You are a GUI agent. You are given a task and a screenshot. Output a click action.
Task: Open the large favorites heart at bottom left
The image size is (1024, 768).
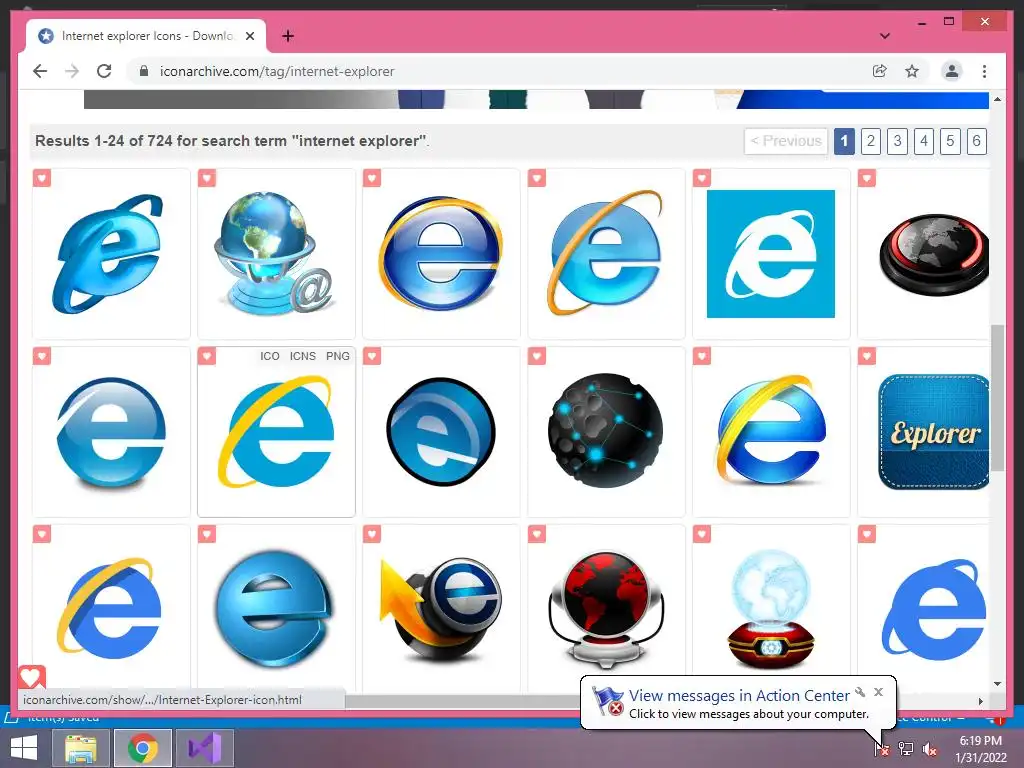pos(31,677)
